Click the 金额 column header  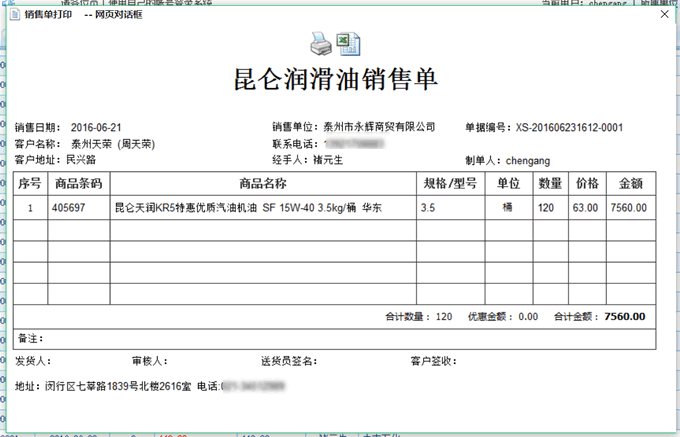(x=631, y=184)
